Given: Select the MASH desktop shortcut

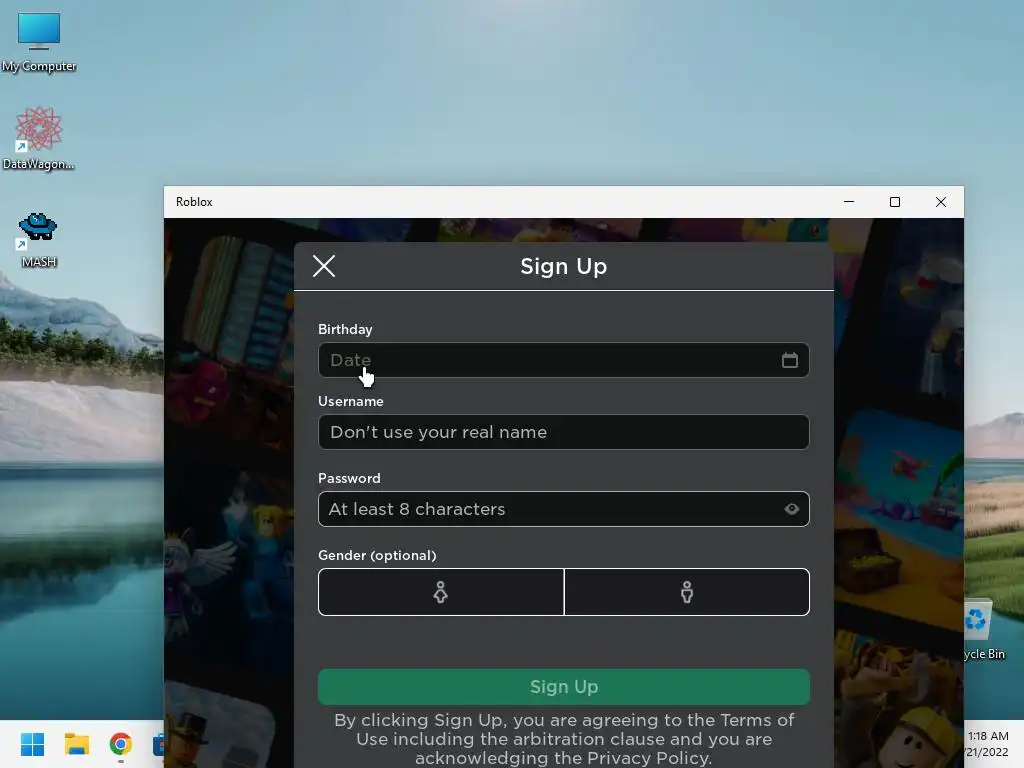Looking at the screenshot, I should point(38,240).
